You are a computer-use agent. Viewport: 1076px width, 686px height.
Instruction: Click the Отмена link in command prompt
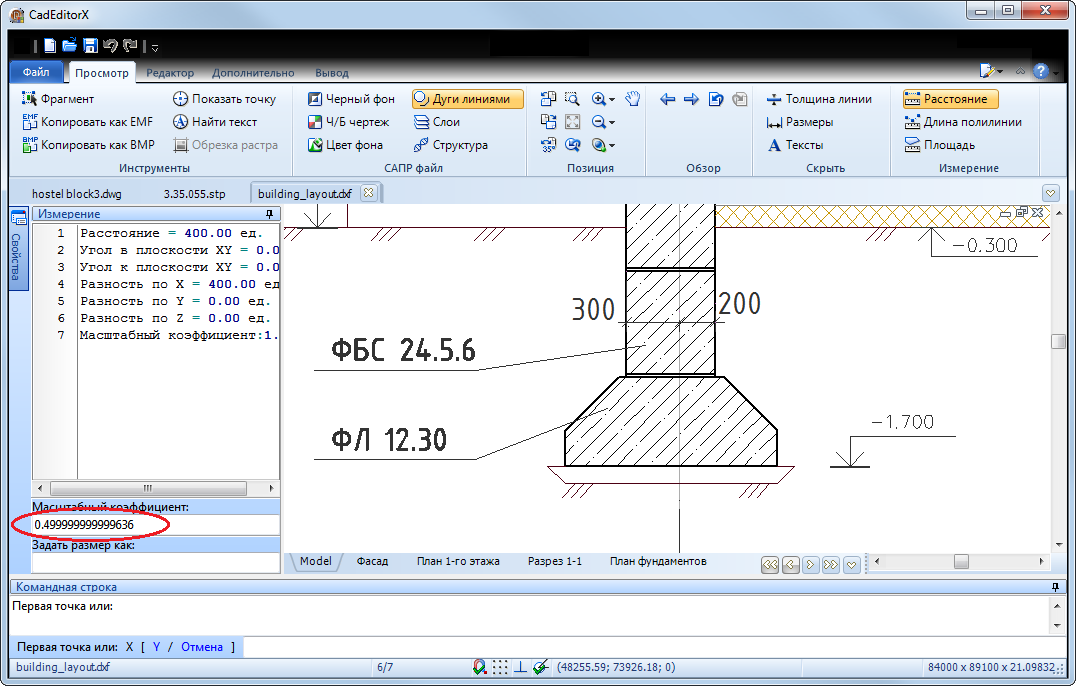tap(202, 647)
